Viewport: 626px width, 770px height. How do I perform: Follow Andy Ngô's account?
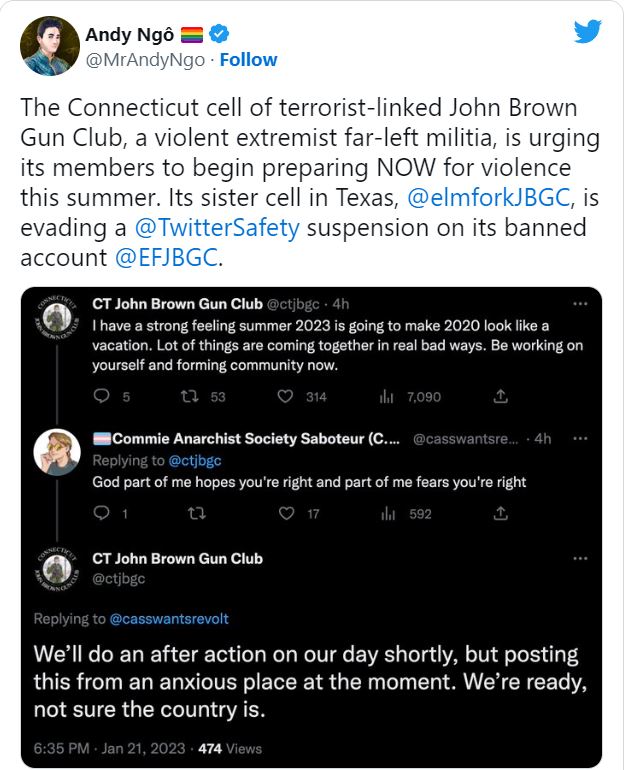[x=247, y=59]
